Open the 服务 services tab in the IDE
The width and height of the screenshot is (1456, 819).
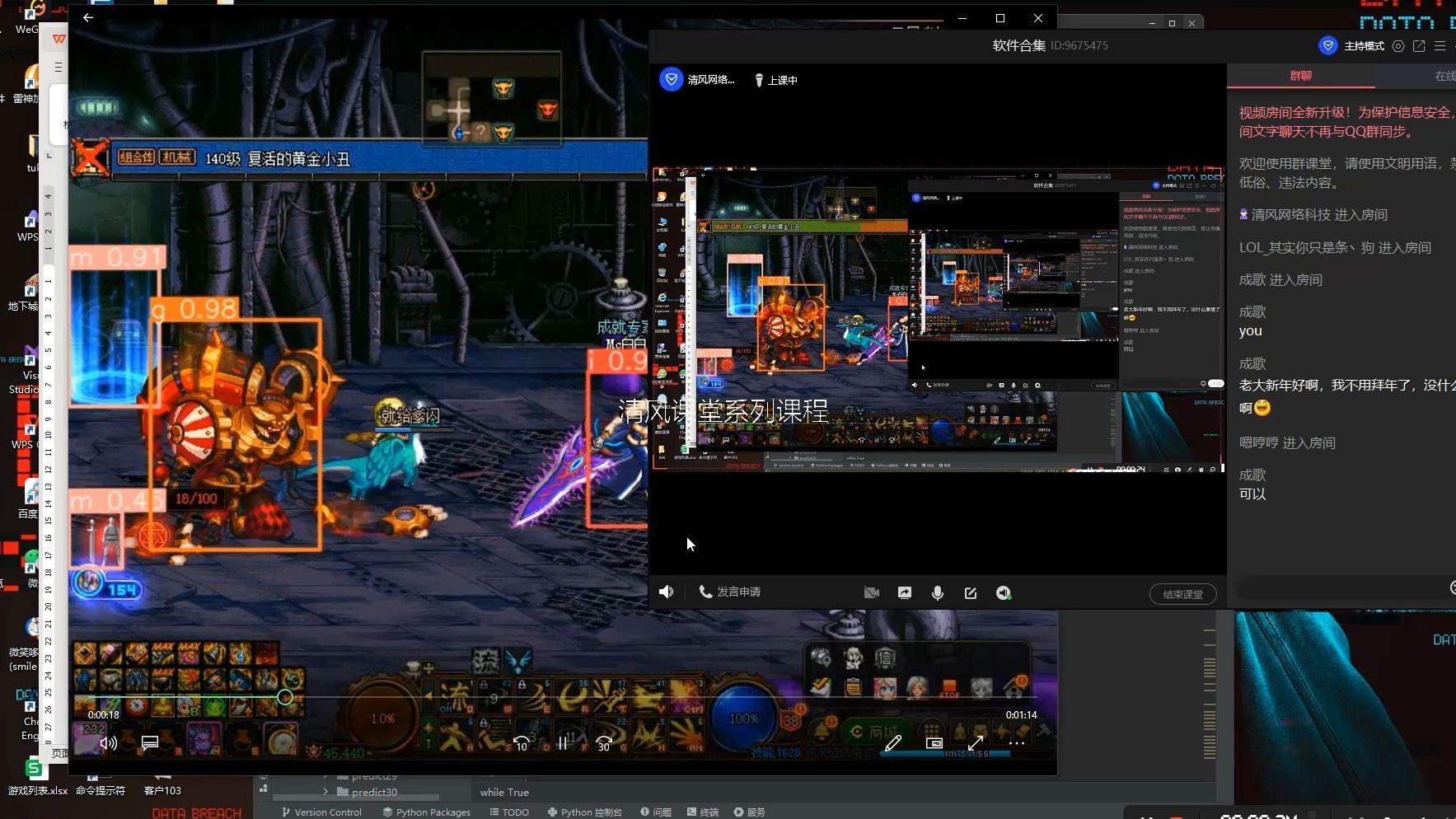[750, 812]
